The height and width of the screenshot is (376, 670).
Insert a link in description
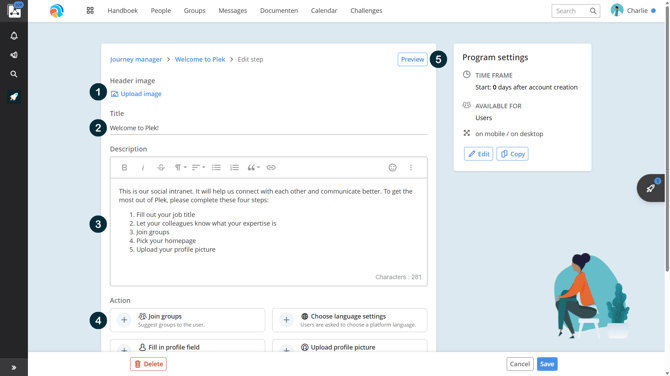[271, 167]
